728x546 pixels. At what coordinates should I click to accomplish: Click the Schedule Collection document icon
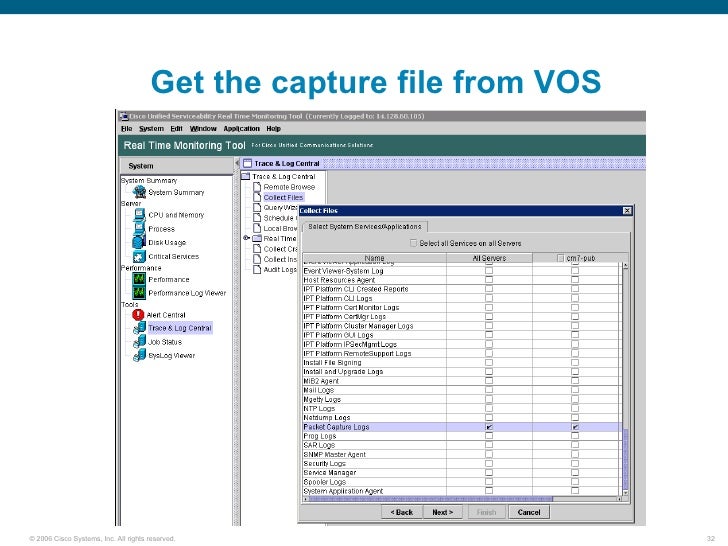(257, 218)
